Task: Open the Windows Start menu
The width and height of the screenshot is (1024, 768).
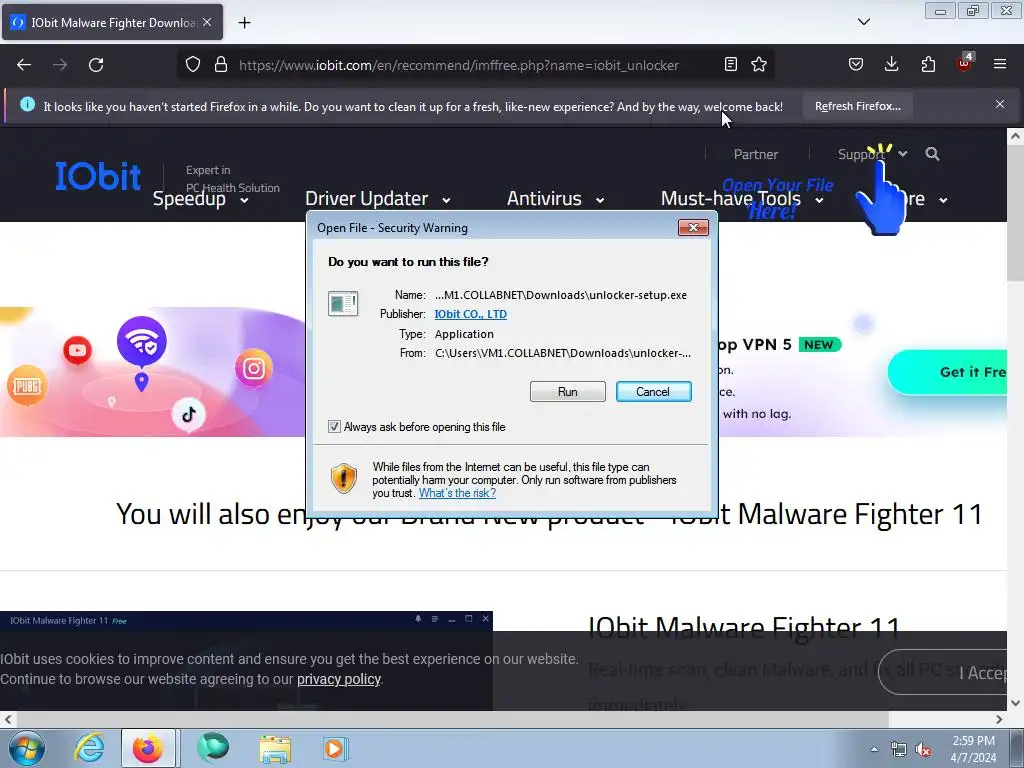Action: click(x=26, y=748)
